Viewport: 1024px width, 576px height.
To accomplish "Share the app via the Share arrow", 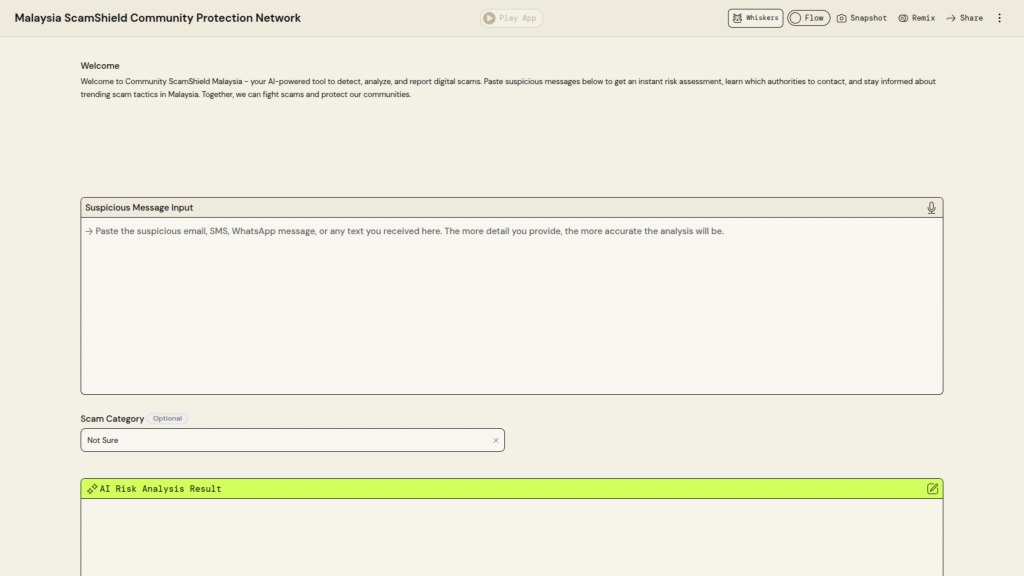I will 964,18.
